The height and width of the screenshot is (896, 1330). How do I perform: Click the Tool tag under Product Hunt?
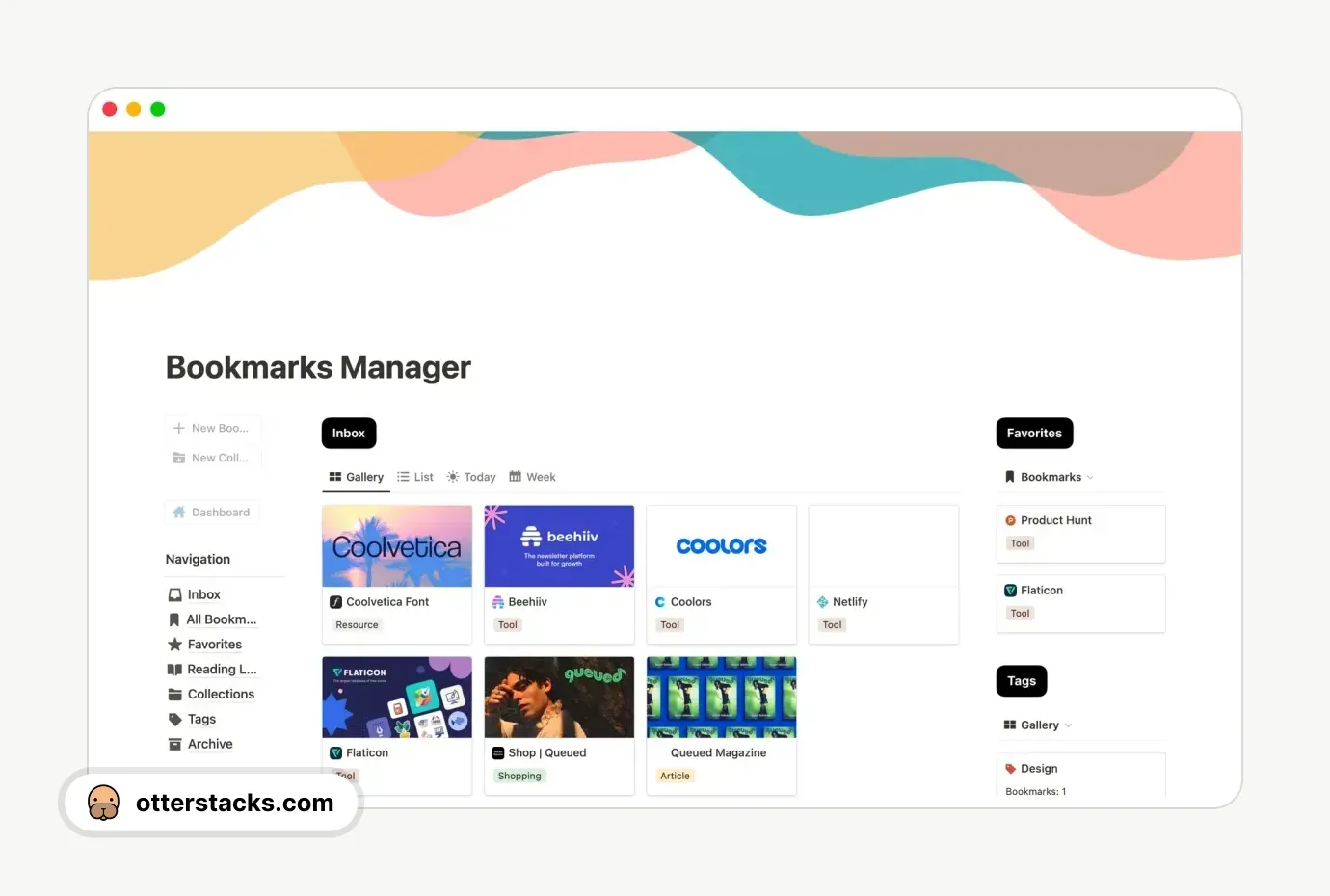coord(1020,543)
